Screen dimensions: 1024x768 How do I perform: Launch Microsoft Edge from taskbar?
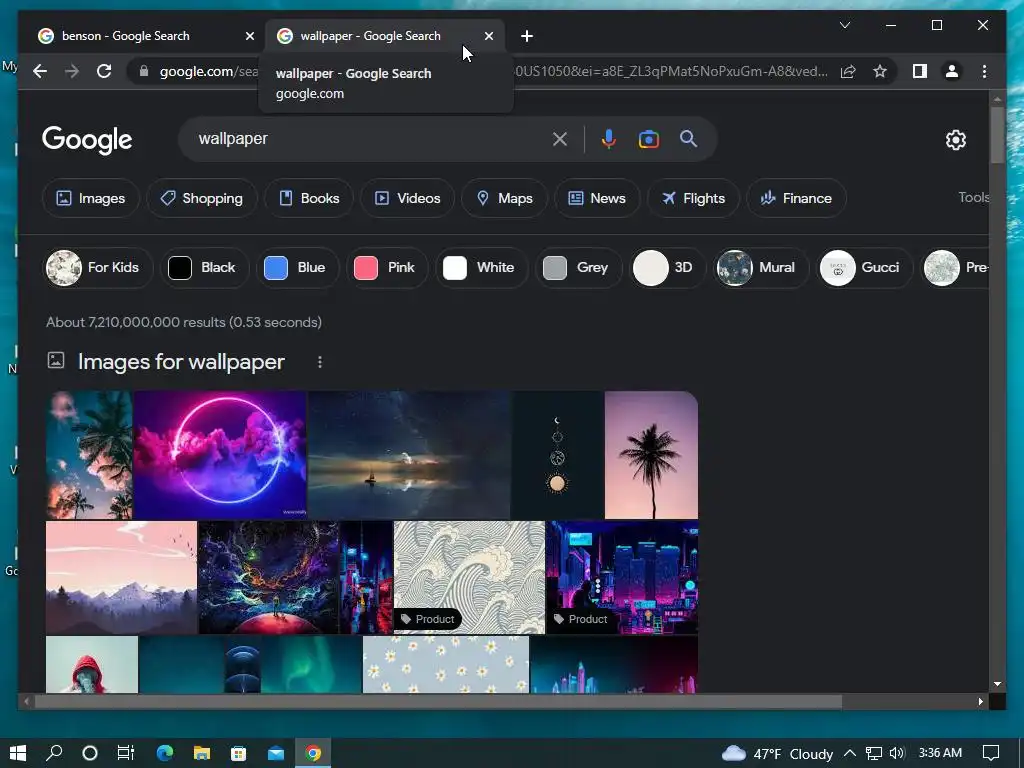[165, 753]
